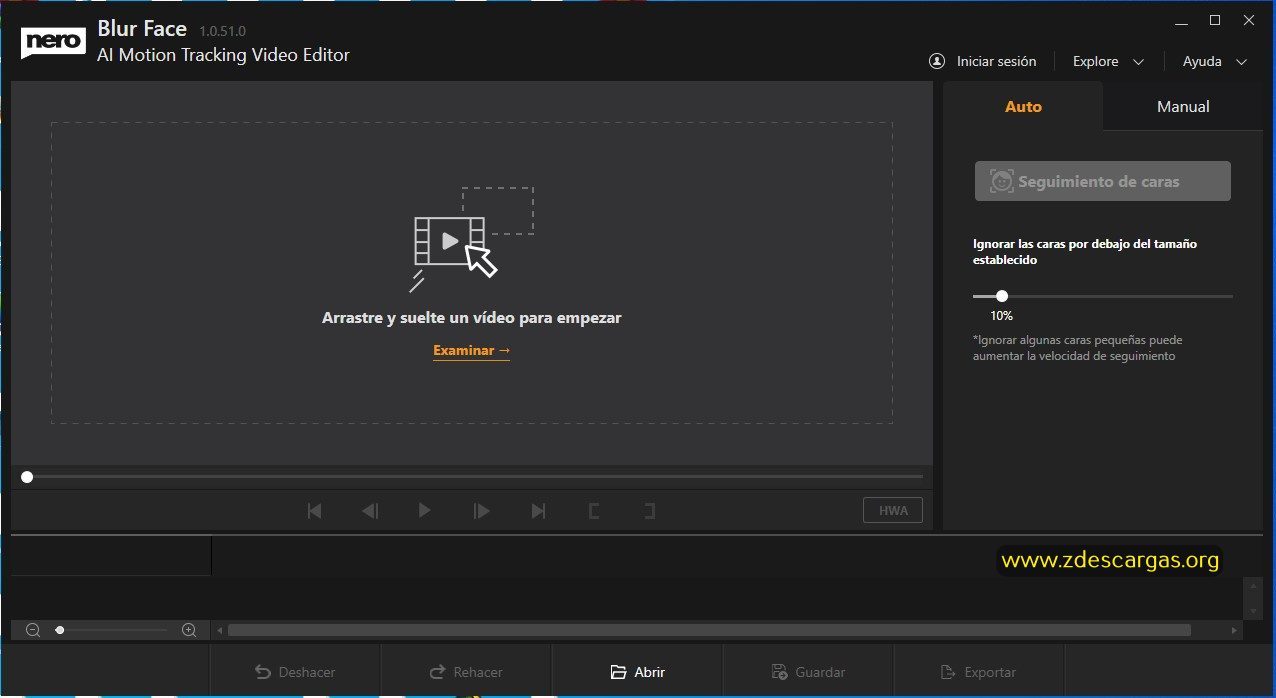Click the timeline zoom slider
This screenshot has width=1276, height=698.
click(x=111, y=630)
